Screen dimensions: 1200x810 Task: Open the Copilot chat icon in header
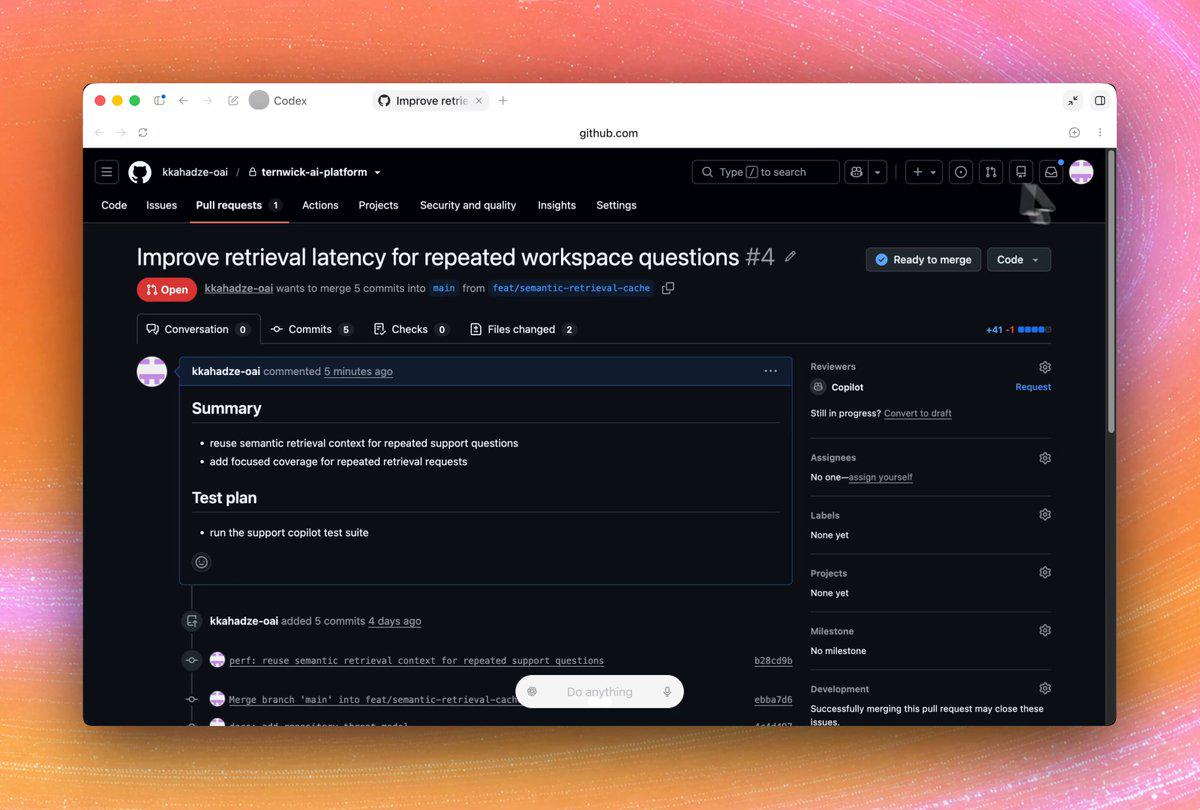(x=857, y=172)
